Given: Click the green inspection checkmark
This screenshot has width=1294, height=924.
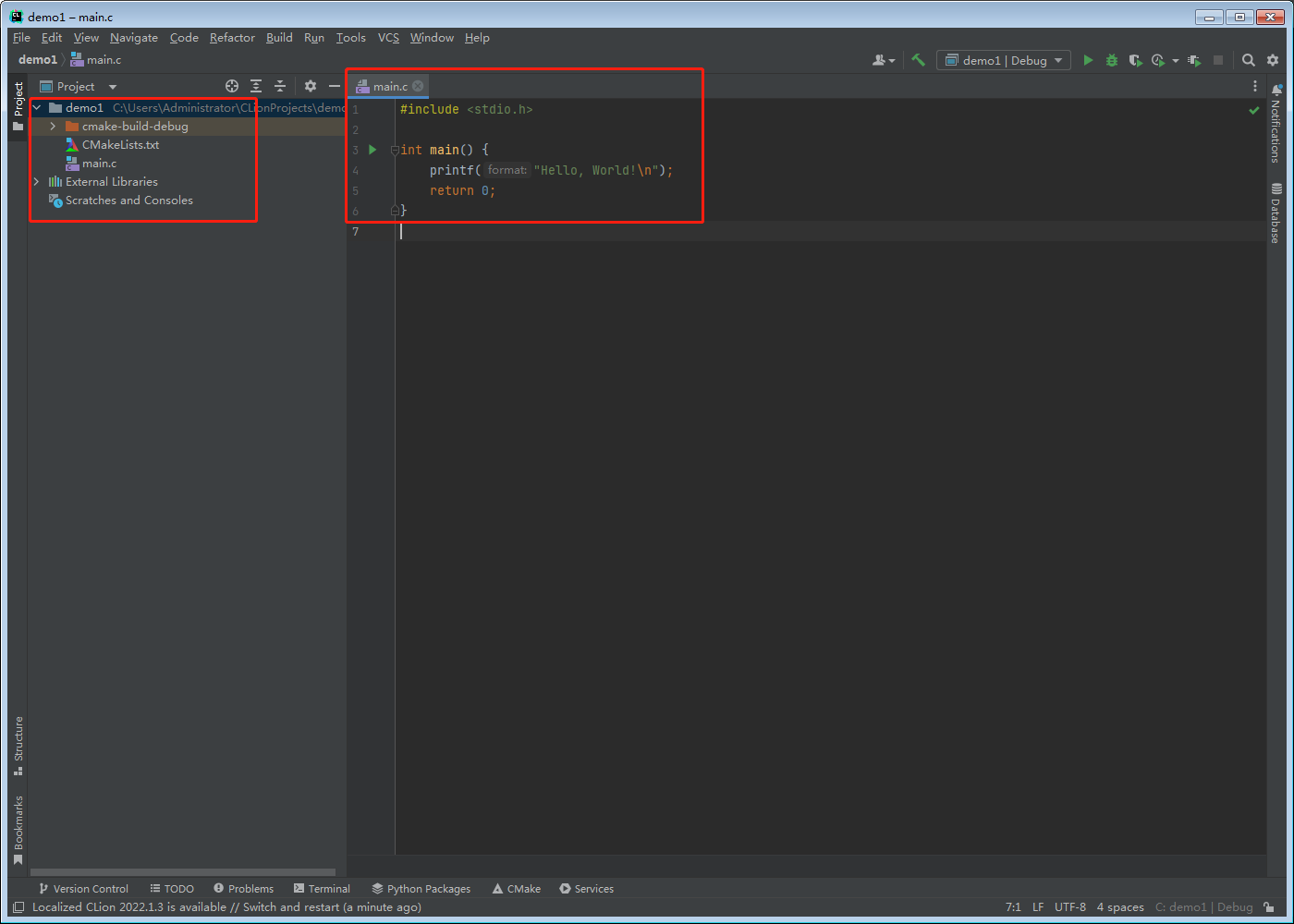Looking at the screenshot, I should [1254, 110].
